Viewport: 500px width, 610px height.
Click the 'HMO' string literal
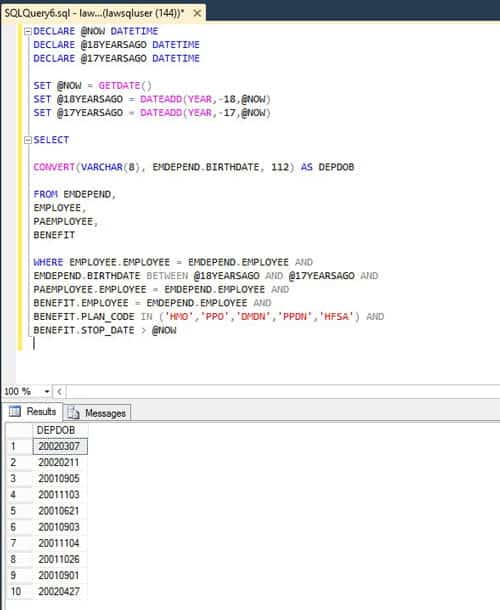[x=179, y=317]
